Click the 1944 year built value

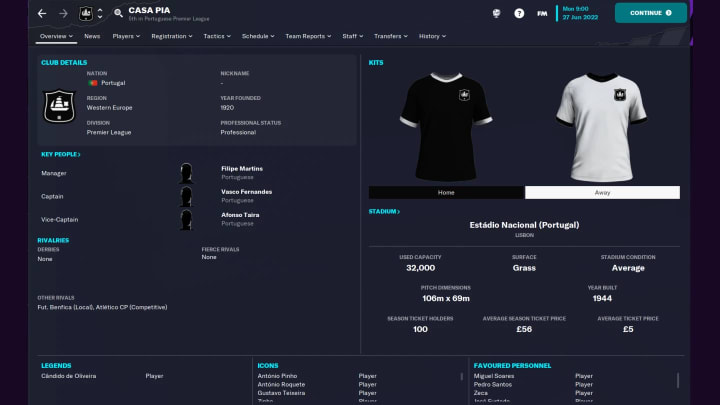602,298
